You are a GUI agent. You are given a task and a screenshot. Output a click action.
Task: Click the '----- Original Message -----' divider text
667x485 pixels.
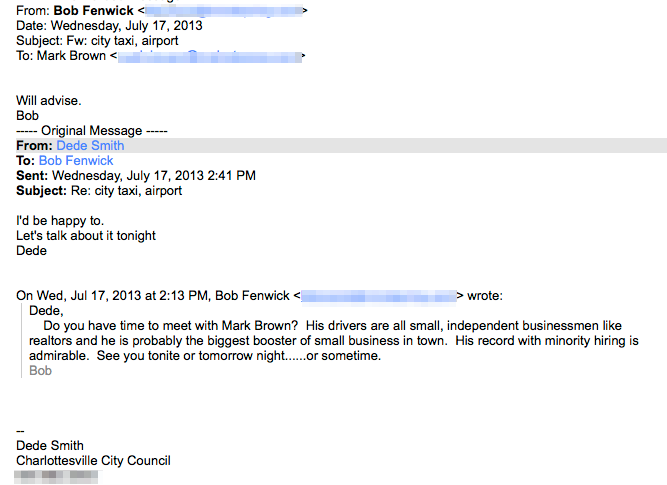pyautogui.click(x=92, y=131)
